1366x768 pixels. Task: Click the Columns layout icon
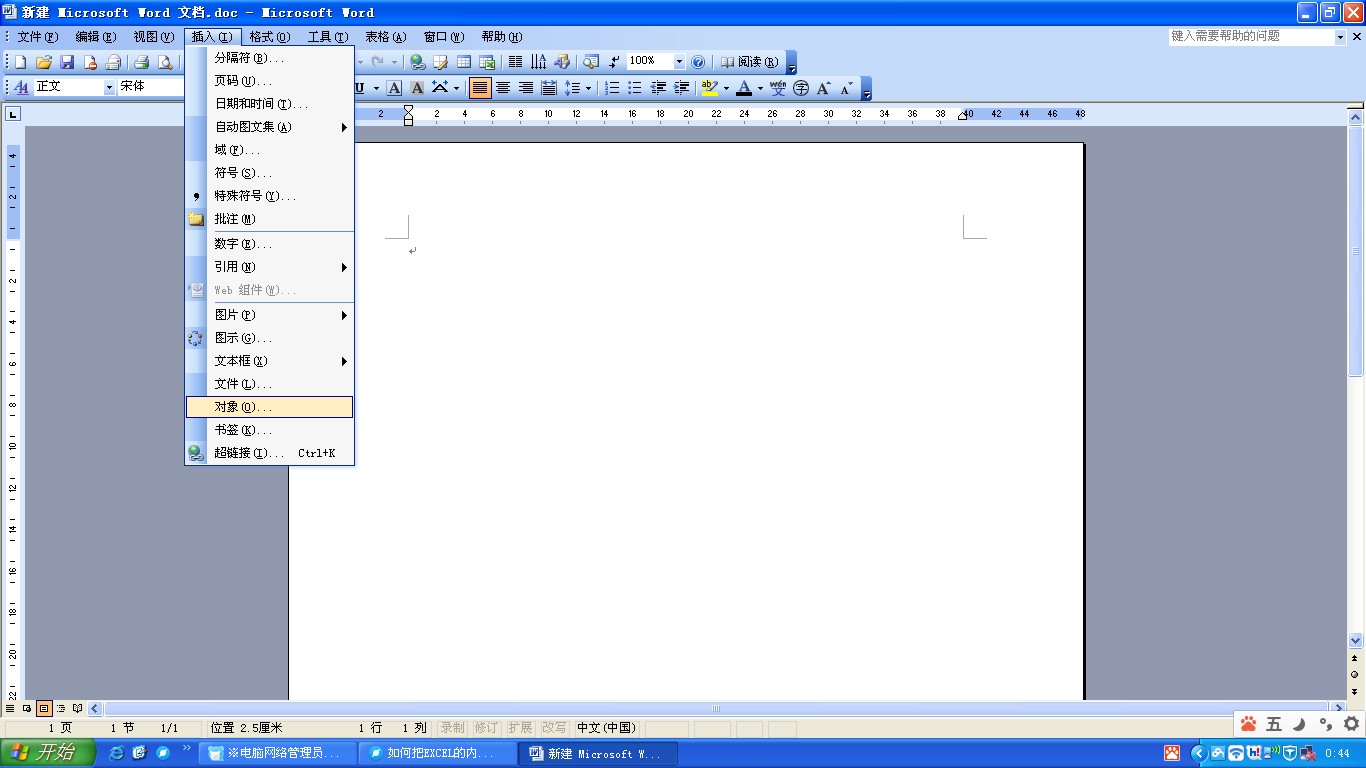point(515,62)
